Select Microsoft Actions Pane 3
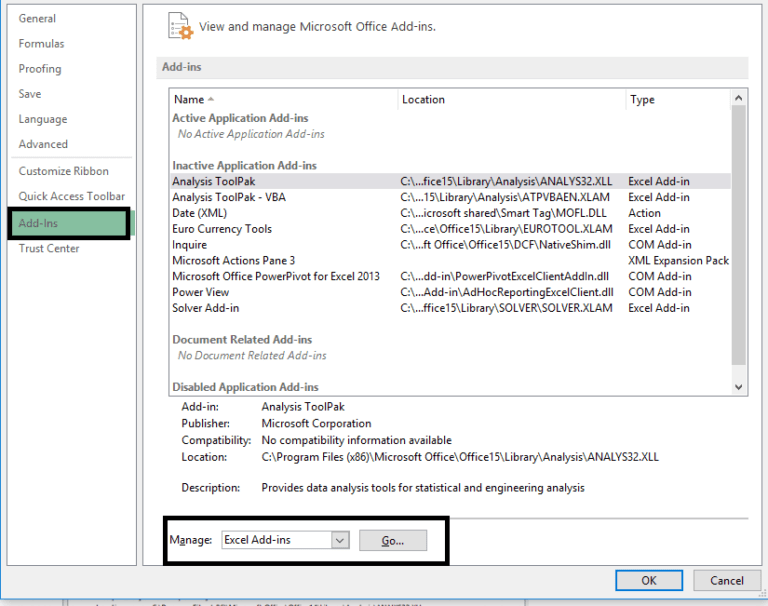Screen dimensions: 768x606 point(450,261)
